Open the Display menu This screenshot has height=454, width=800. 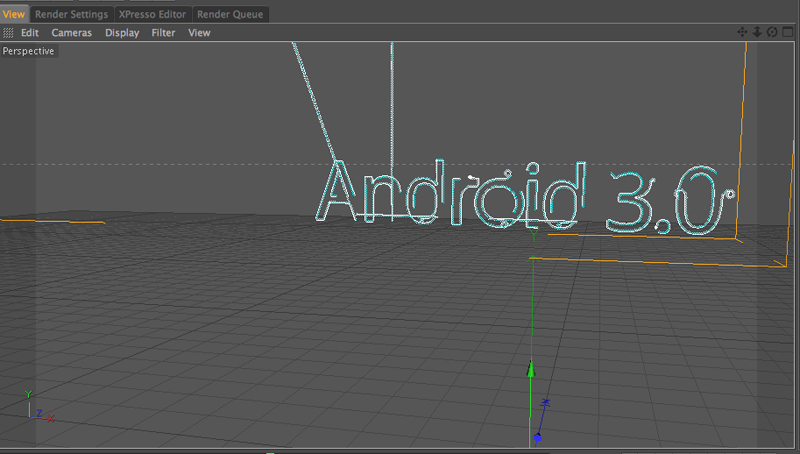122,33
